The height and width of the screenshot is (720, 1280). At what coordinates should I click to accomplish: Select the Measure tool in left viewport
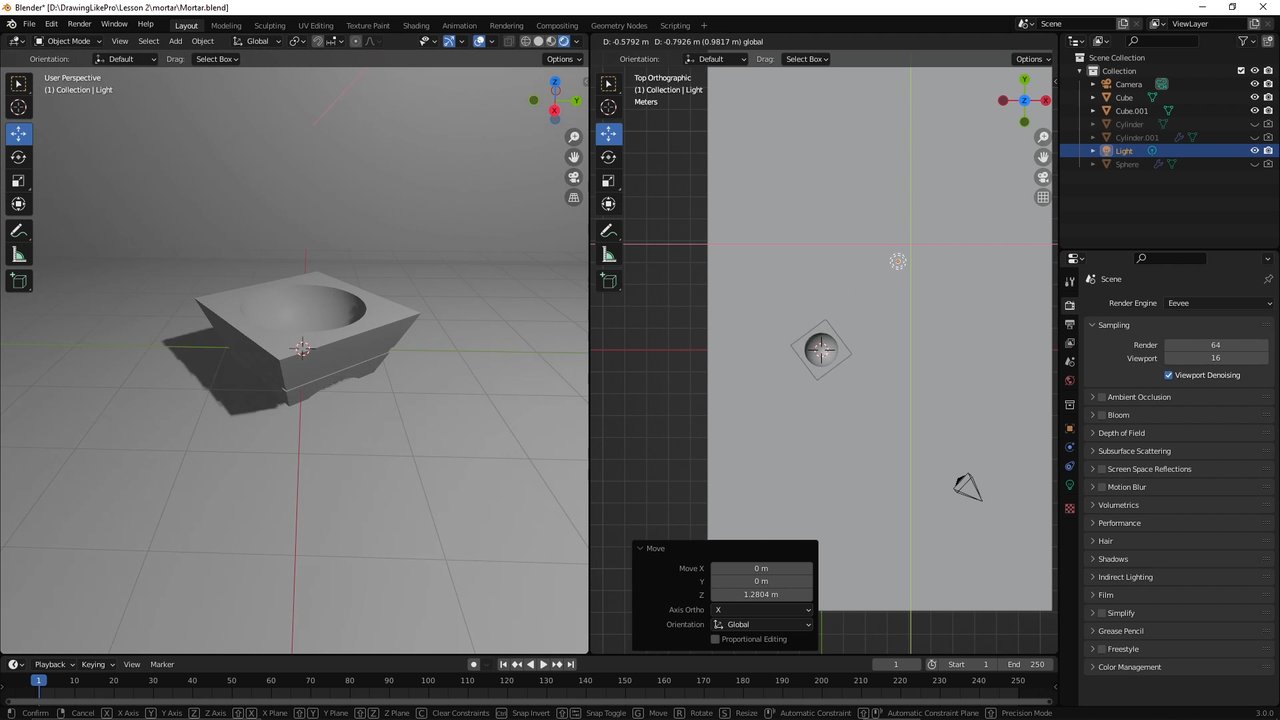(x=18, y=255)
